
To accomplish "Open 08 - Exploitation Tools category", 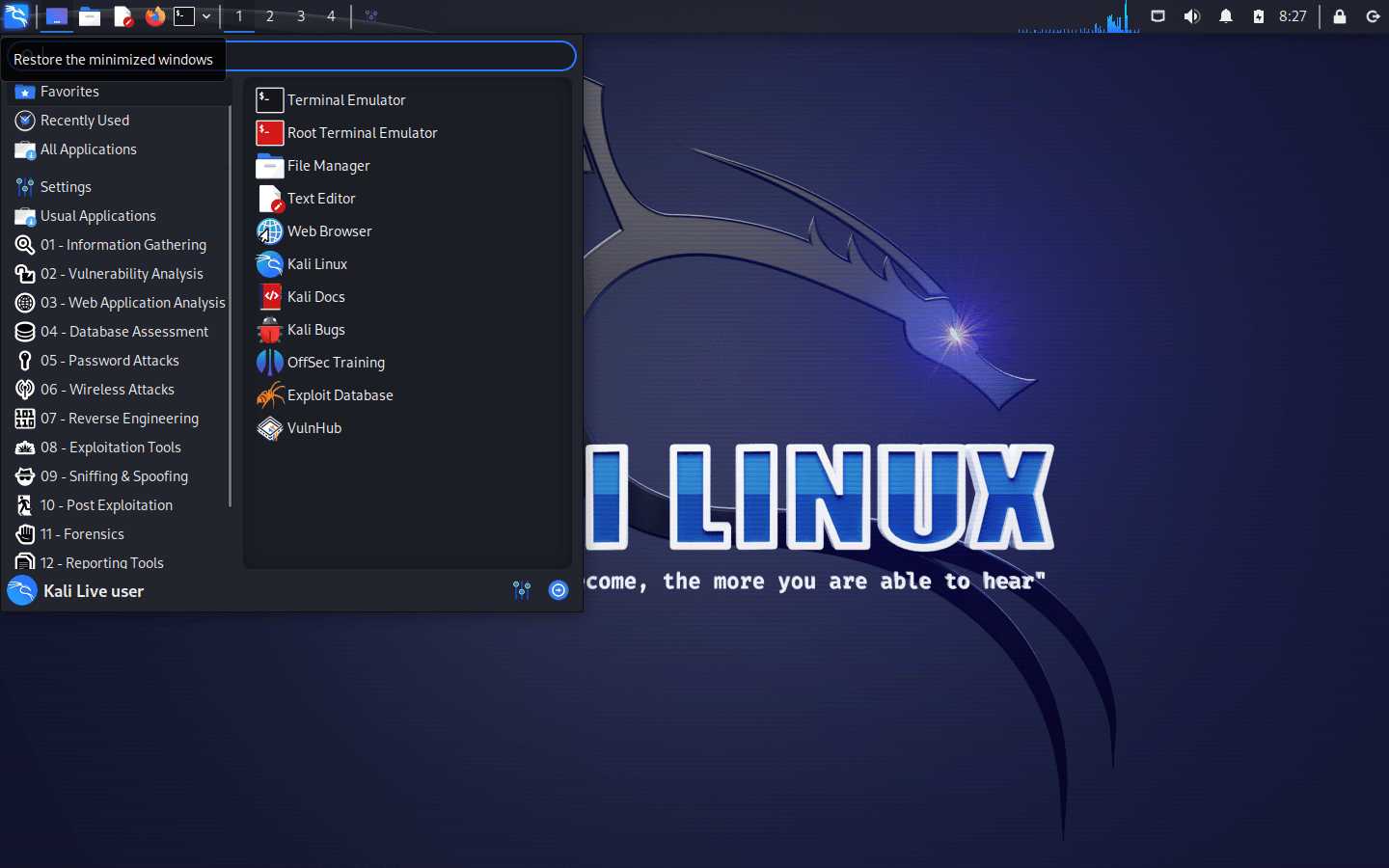I will coord(119,448).
